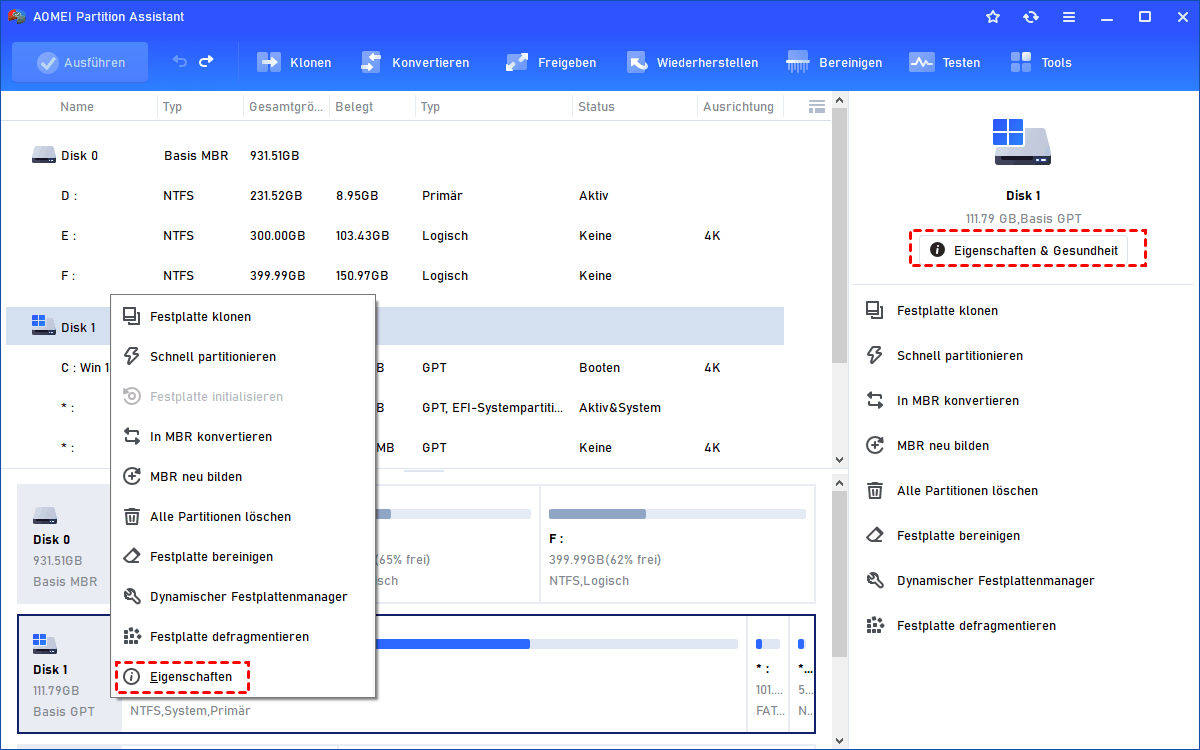
Task: Select Dynamischer Festplattenmanager in context menu
Action: click(243, 597)
